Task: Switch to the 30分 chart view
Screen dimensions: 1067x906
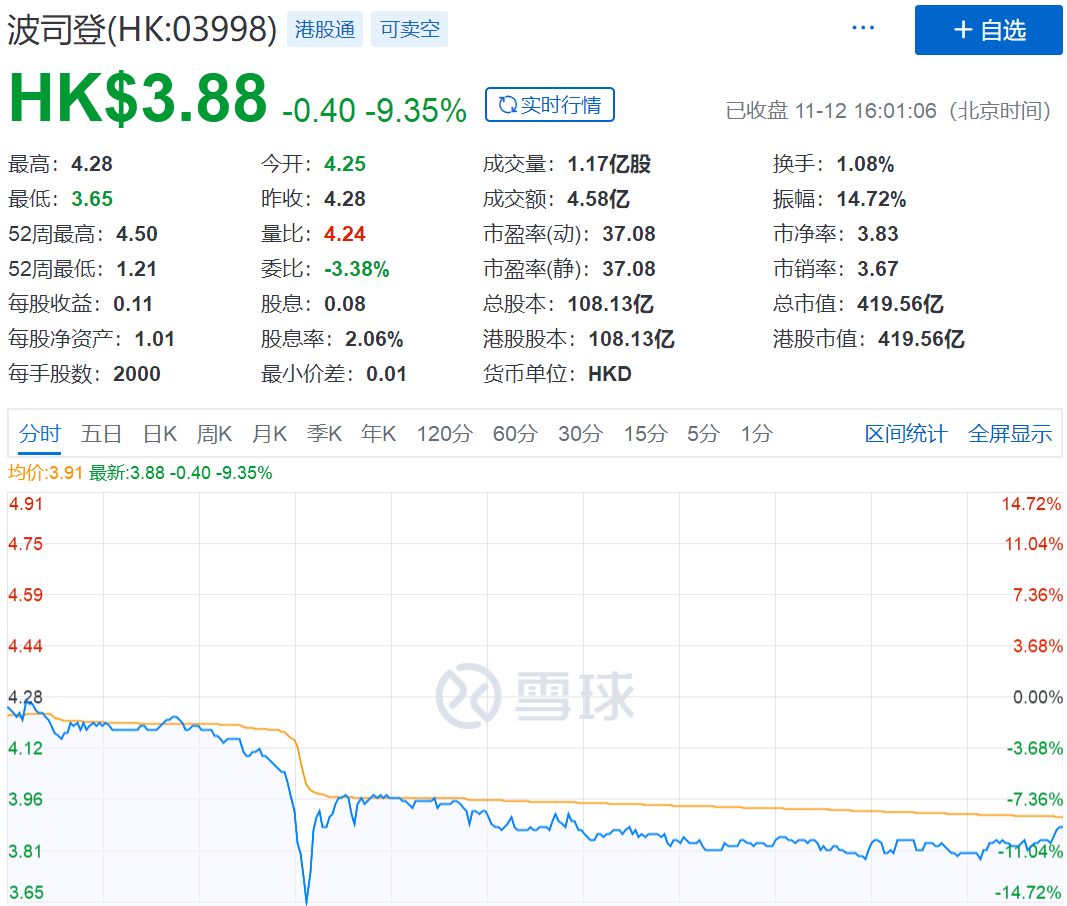Action: click(x=579, y=434)
